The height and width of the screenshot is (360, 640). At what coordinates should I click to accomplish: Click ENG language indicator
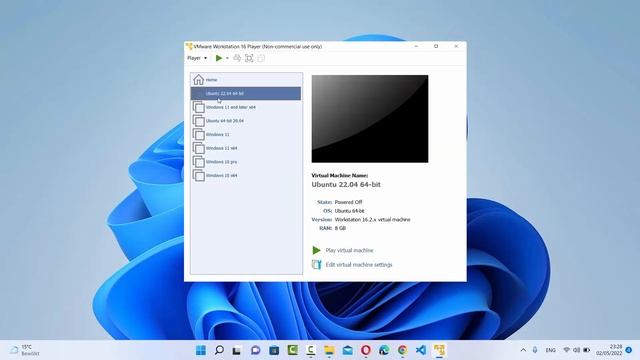(551, 350)
